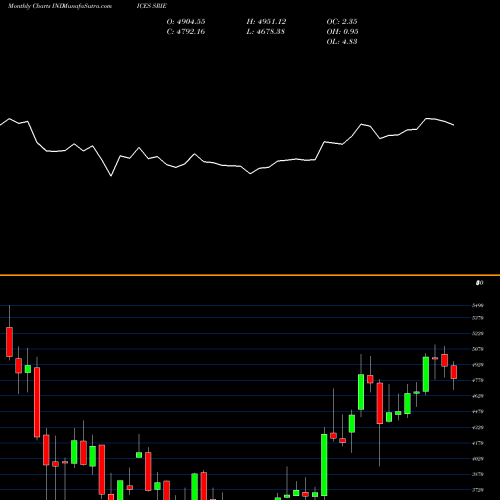Click the 5379 price axis label
The image size is (500, 500).
(x=478, y=318)
